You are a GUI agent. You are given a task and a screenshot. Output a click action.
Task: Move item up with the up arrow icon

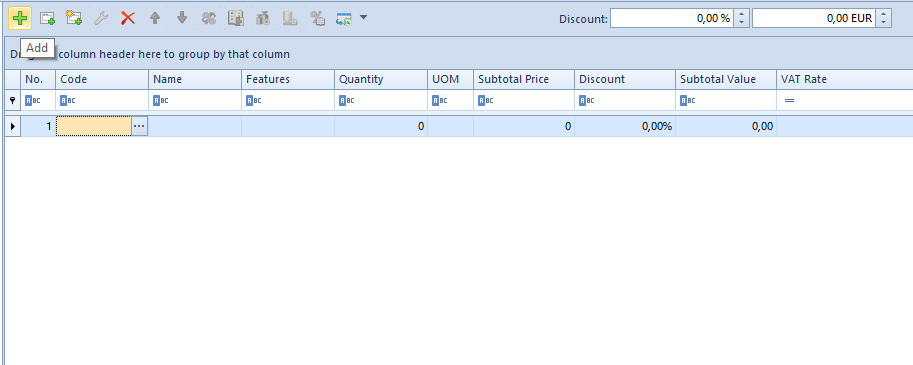155,19
